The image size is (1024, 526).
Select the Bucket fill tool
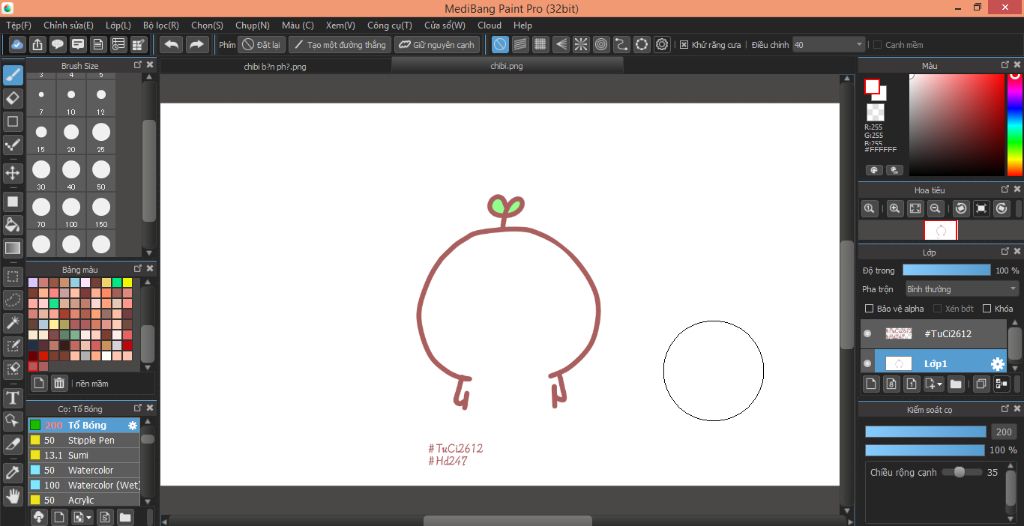(12, 224)
